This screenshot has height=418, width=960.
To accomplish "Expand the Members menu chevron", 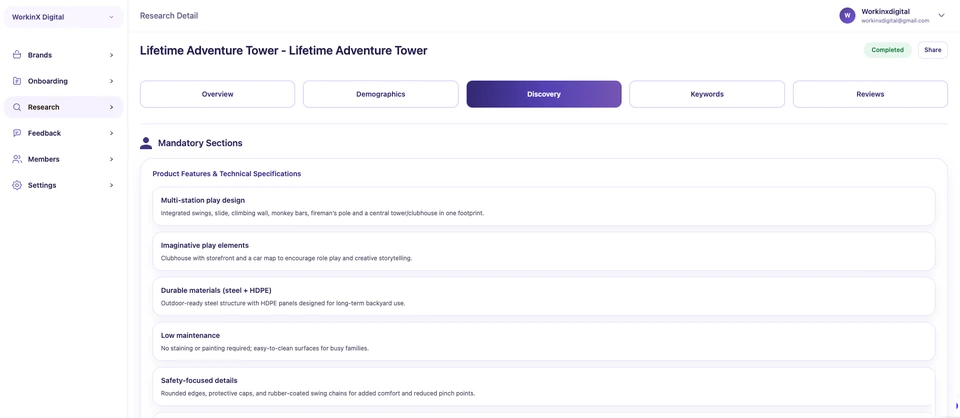I will (111, 159).
